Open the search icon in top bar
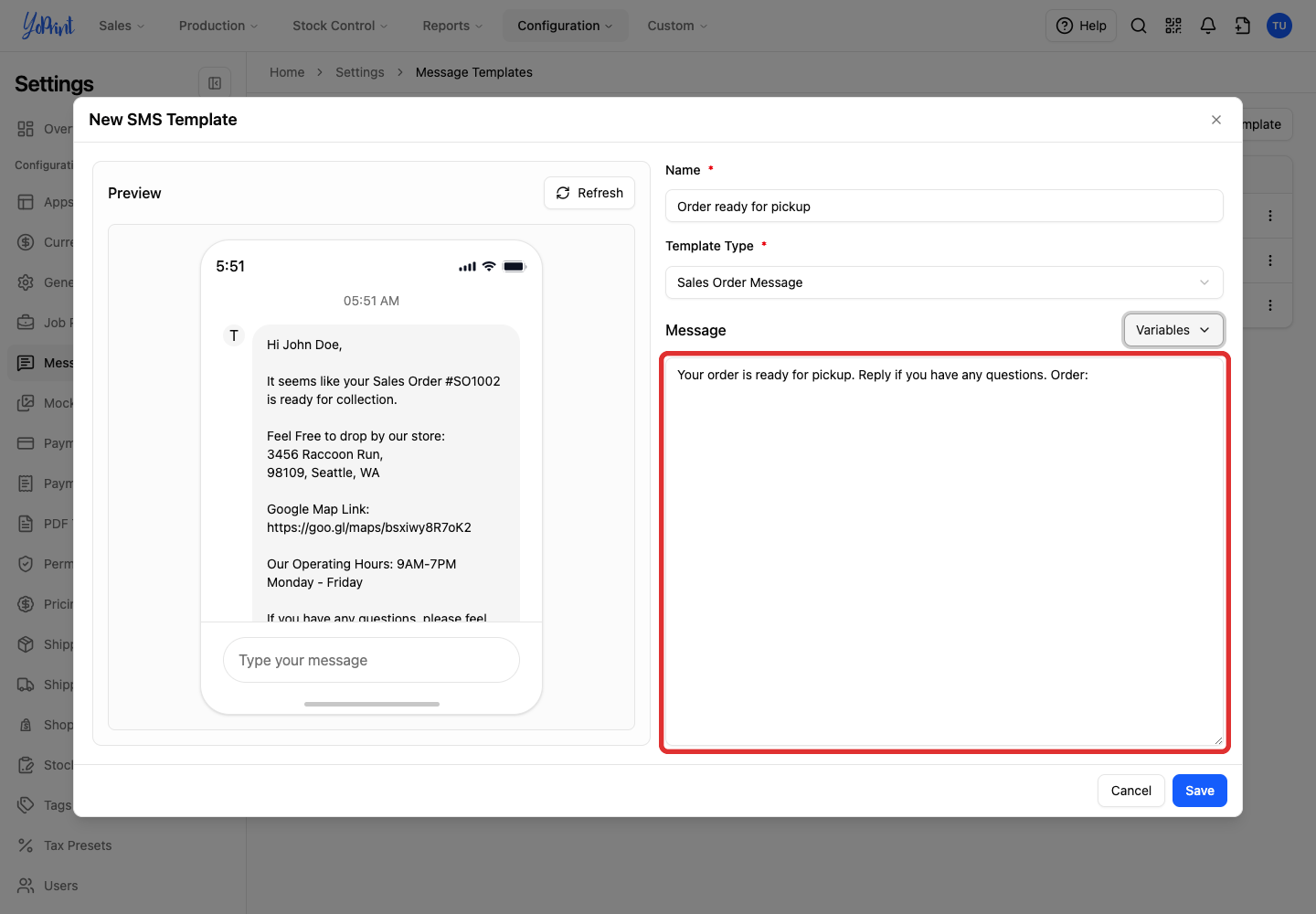Image resolution: width=1316 pixels, height=914 pixels. pos(1139,26)
